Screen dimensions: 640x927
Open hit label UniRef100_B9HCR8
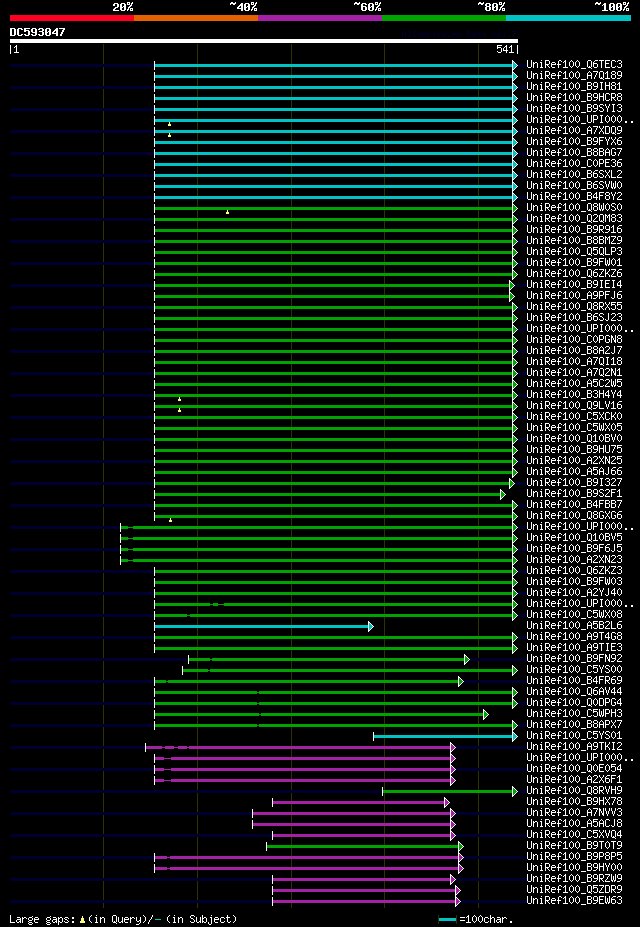point(574,98)
